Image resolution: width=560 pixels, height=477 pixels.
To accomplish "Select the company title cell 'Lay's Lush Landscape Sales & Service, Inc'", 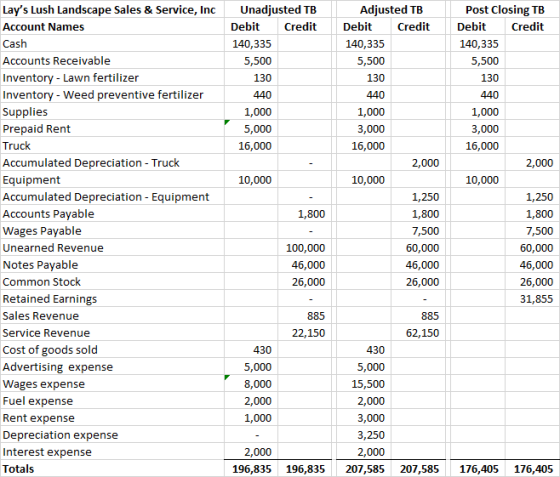I will [112, 9].
